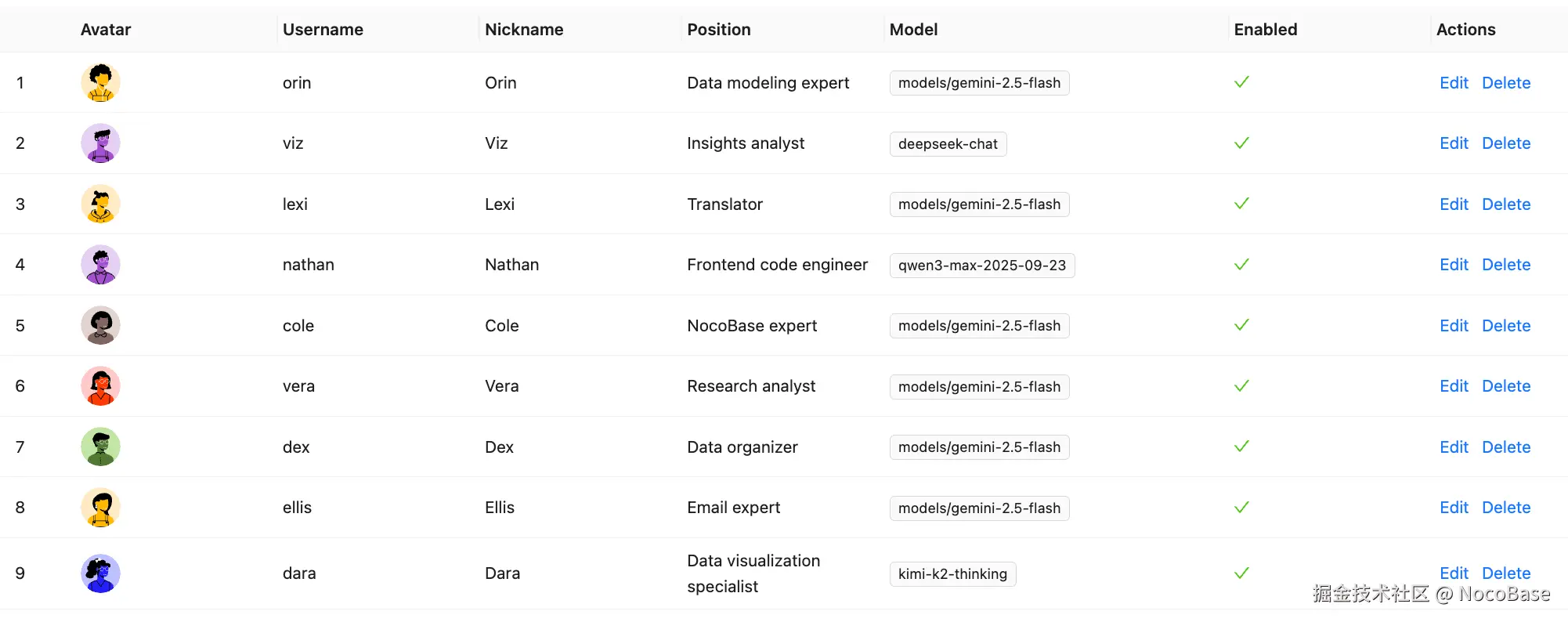
Task: Click the qwen3-max-2025-09-23 model tag
Action: click(x=982, y=266)
